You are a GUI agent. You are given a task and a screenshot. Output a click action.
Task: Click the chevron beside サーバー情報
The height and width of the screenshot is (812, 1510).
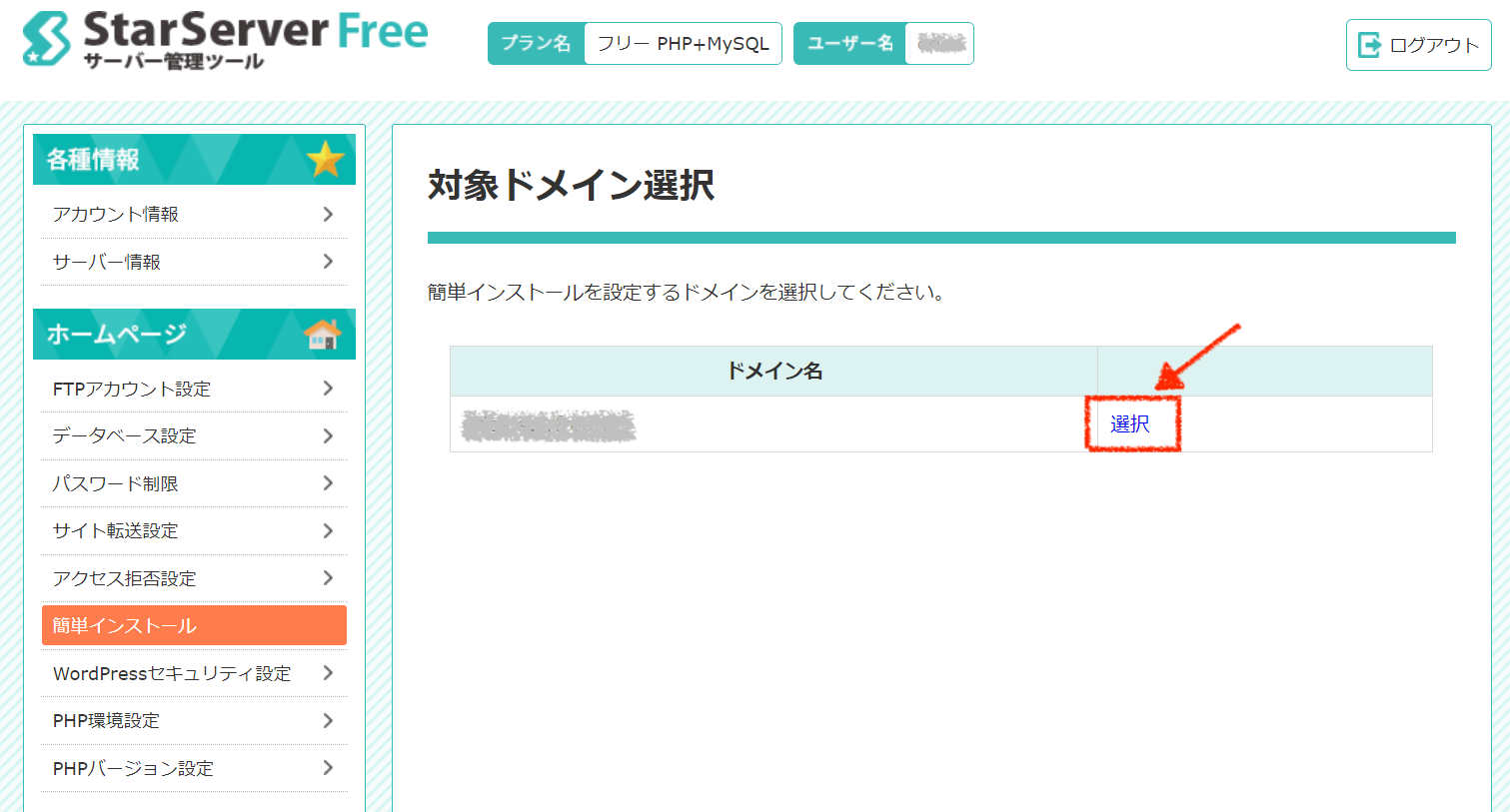coord(328,262)
